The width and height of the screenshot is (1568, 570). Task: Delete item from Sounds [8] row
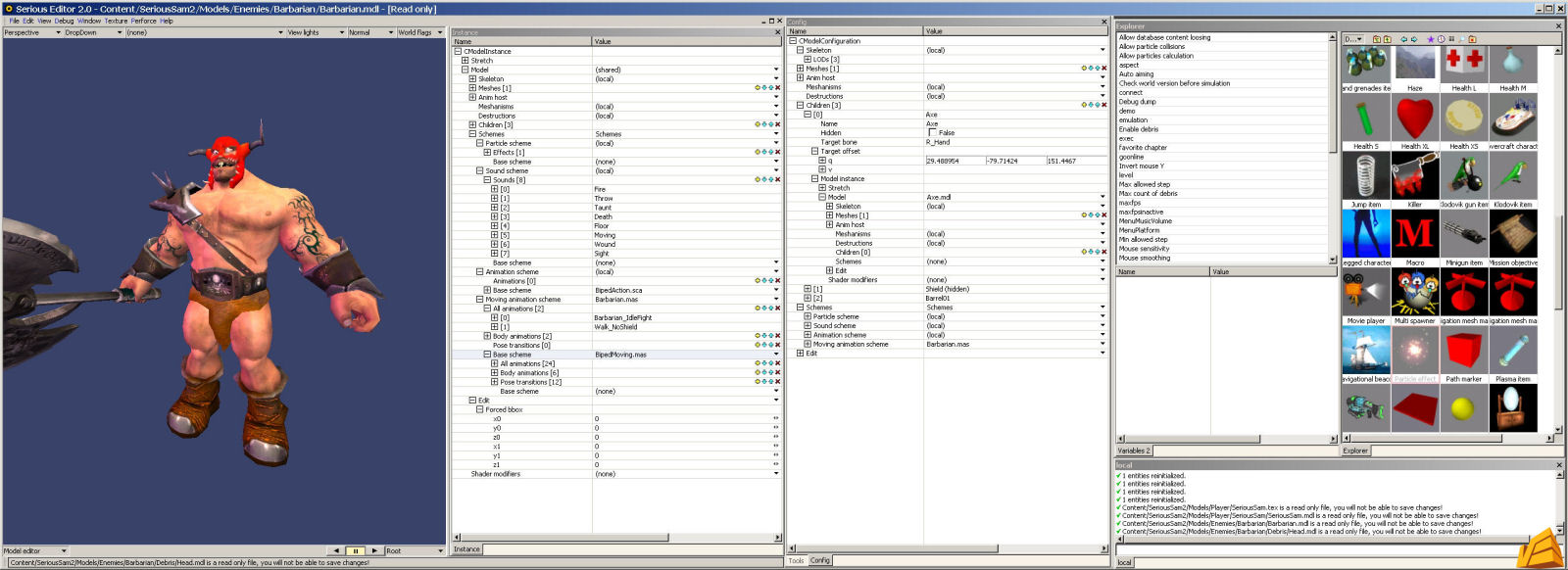coord(778,180)
